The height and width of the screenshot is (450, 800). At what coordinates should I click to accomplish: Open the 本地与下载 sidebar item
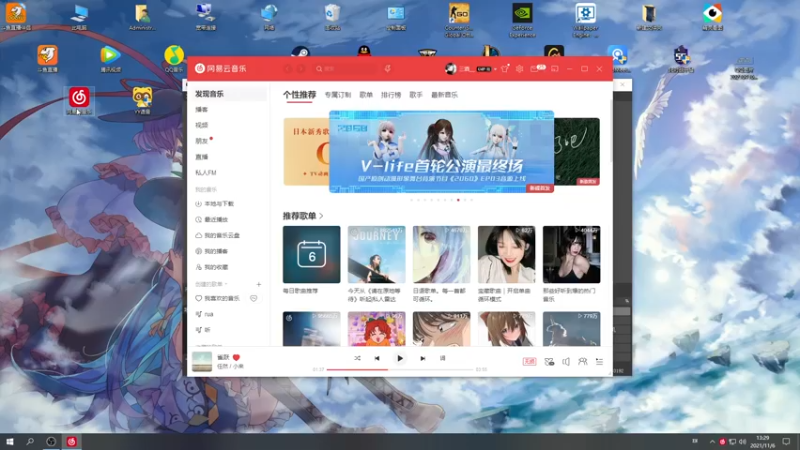(214, 204)
